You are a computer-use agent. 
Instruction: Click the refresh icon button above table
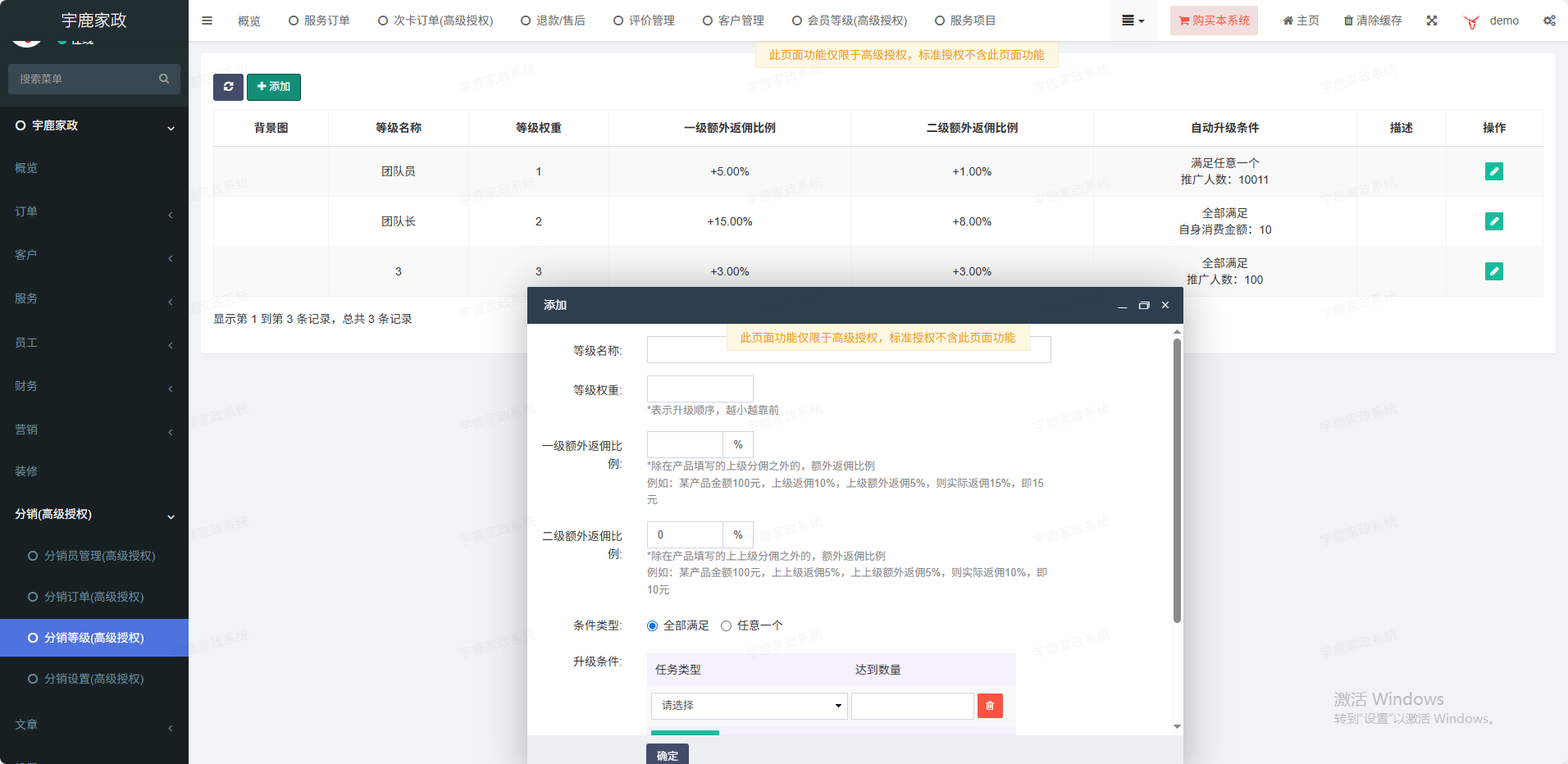(228, 87)
